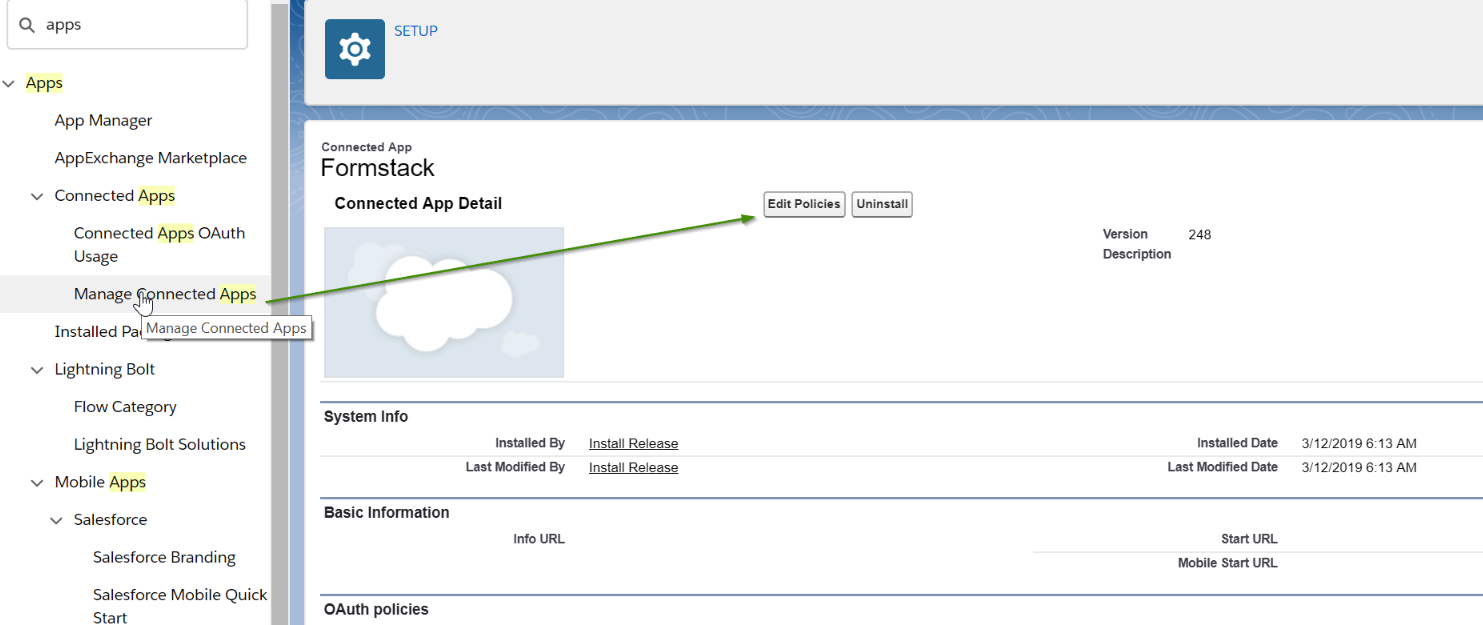Image resolution: width=1483 pixels, height=625 pixels.
Task: Click the search magnifier icon
Action: click(x=27, y=25)
